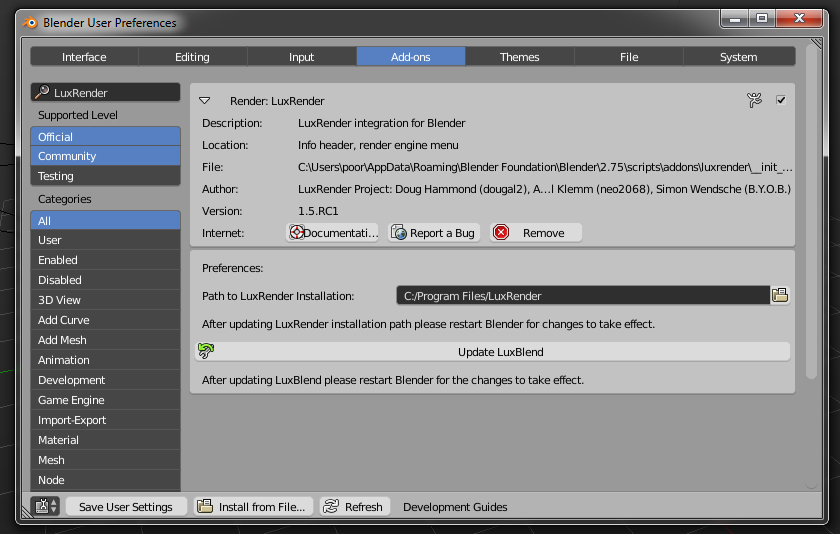Click the editor type selector icon
840x534 pixels.
[45, 506]
